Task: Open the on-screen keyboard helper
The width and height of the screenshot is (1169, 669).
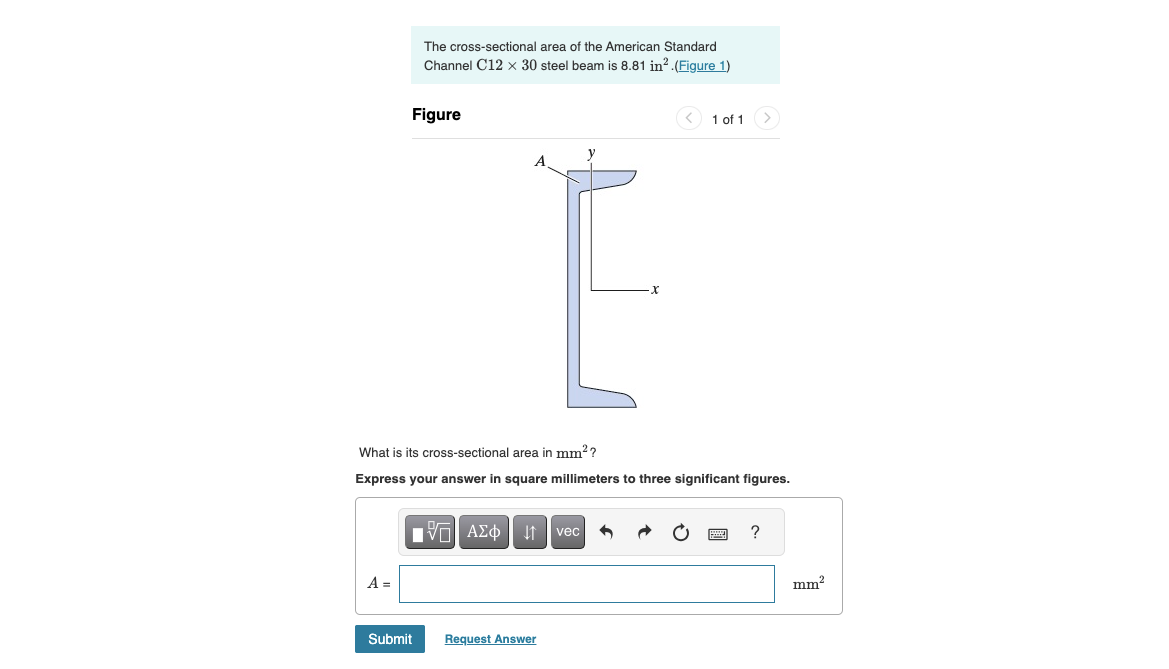Action: pos(717,533)
